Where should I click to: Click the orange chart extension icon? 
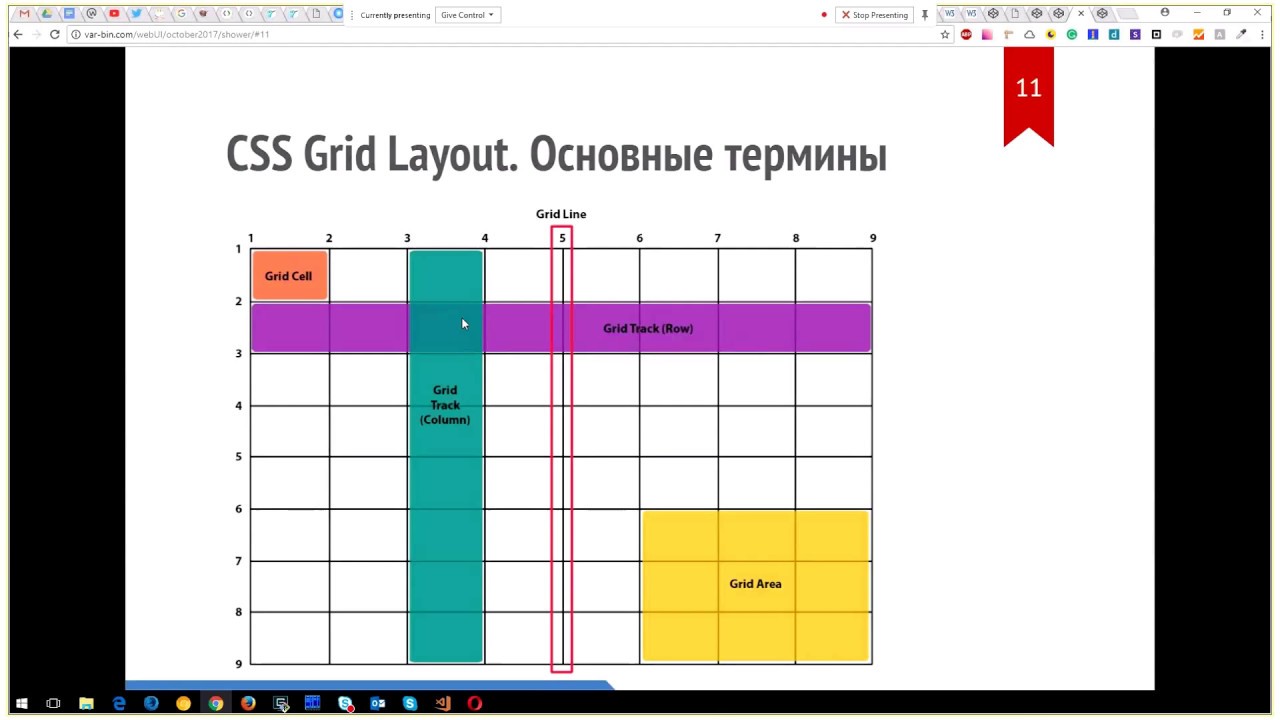(x=1198, y=34)
